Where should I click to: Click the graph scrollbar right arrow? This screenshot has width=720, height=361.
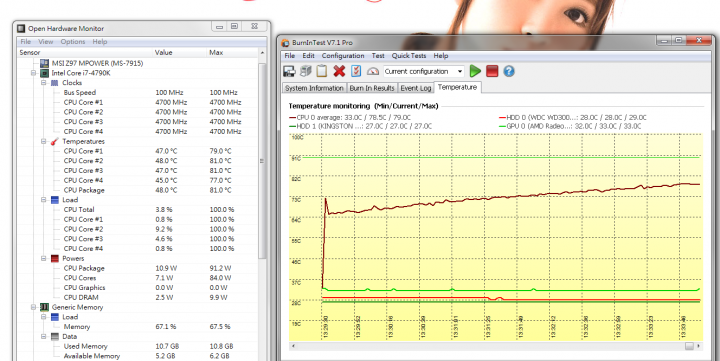point(699,346)
